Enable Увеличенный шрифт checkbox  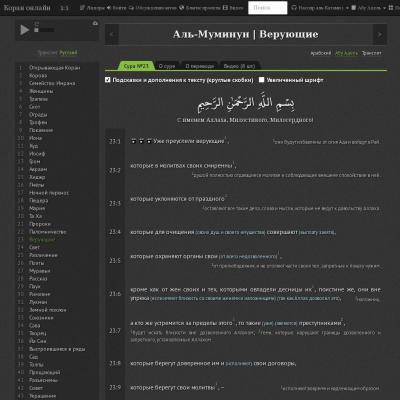click(262, 80)
